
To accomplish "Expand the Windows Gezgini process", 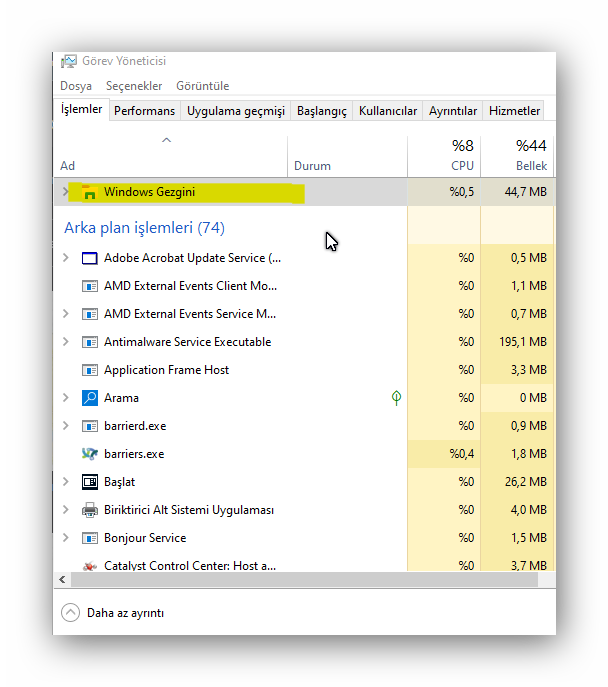I will pyautogui.click(x=65, y=191).
